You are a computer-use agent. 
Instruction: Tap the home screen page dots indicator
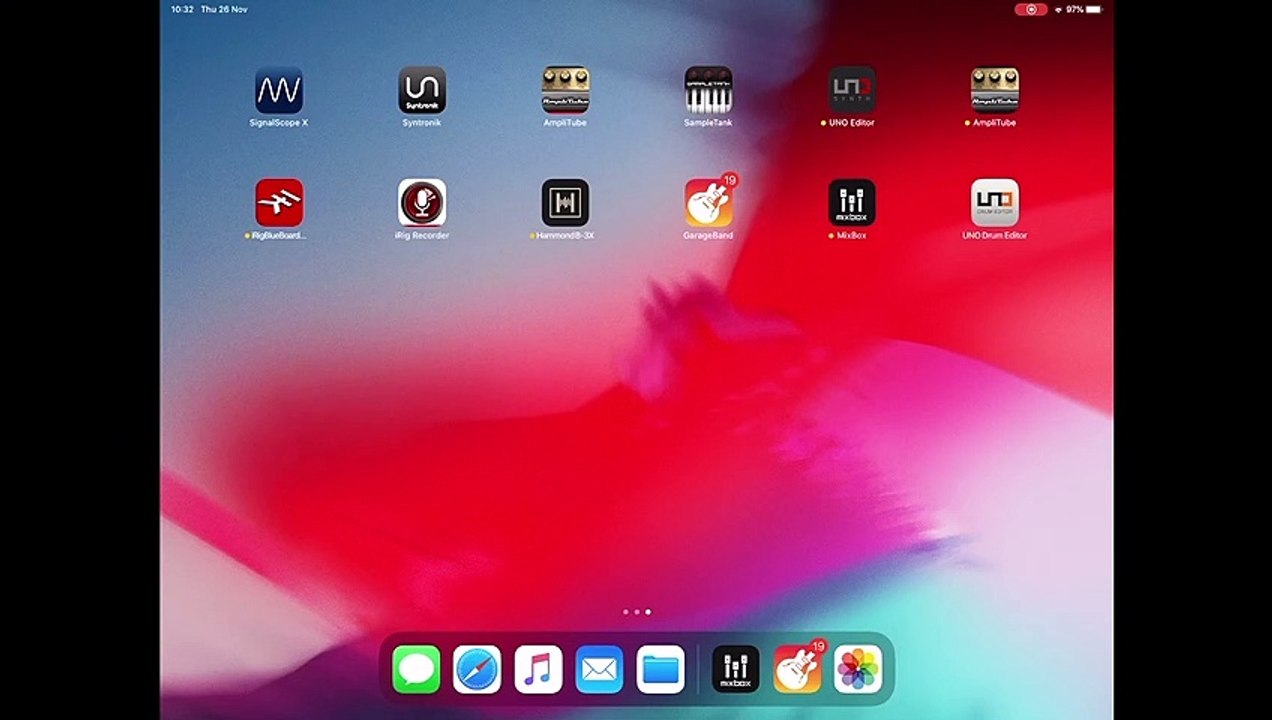coord(637,611)
